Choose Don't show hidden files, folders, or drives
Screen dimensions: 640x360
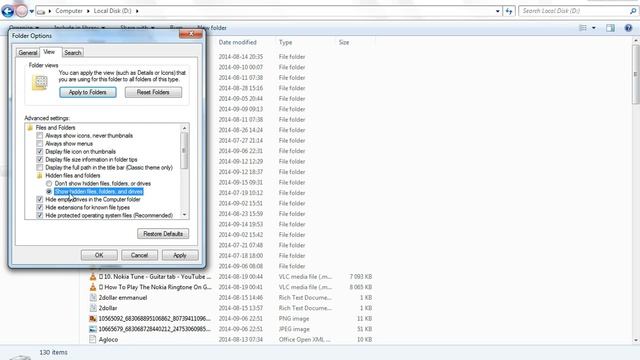pyautogui.click(x=49, y=184)
